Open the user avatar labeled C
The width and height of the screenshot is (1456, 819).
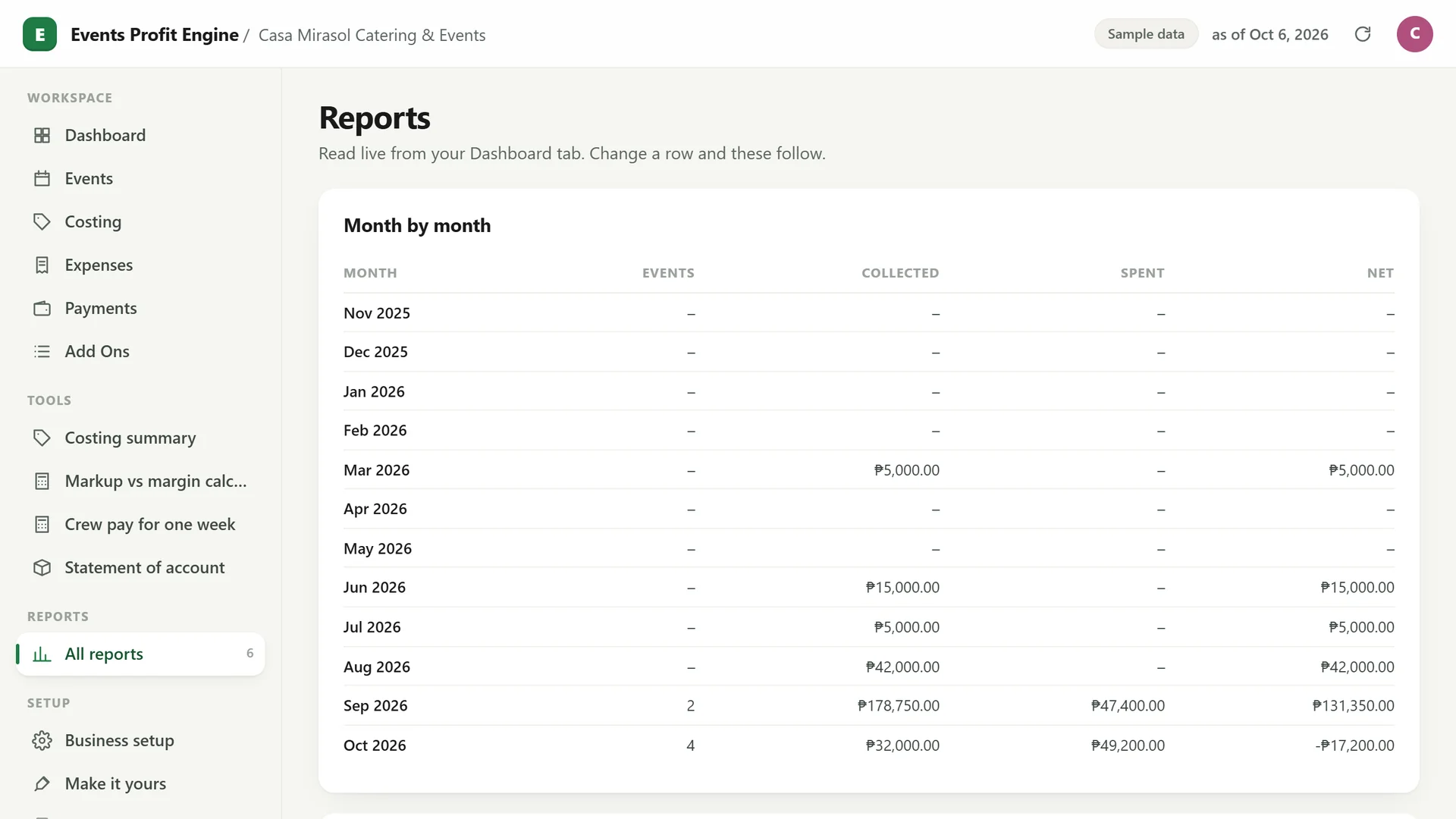(x=1414, y=34)
